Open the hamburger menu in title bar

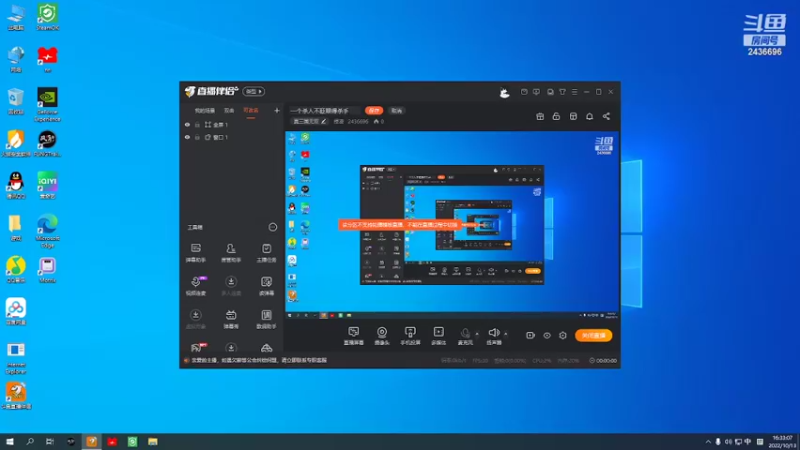(x=574, y=92)
